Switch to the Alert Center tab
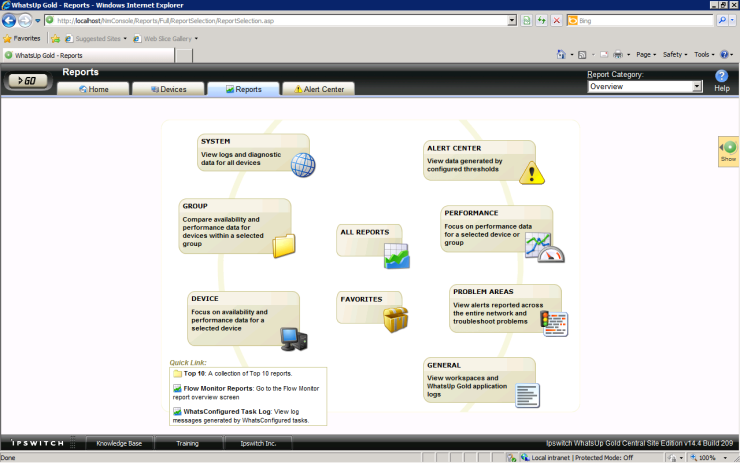 click(319, 89)
